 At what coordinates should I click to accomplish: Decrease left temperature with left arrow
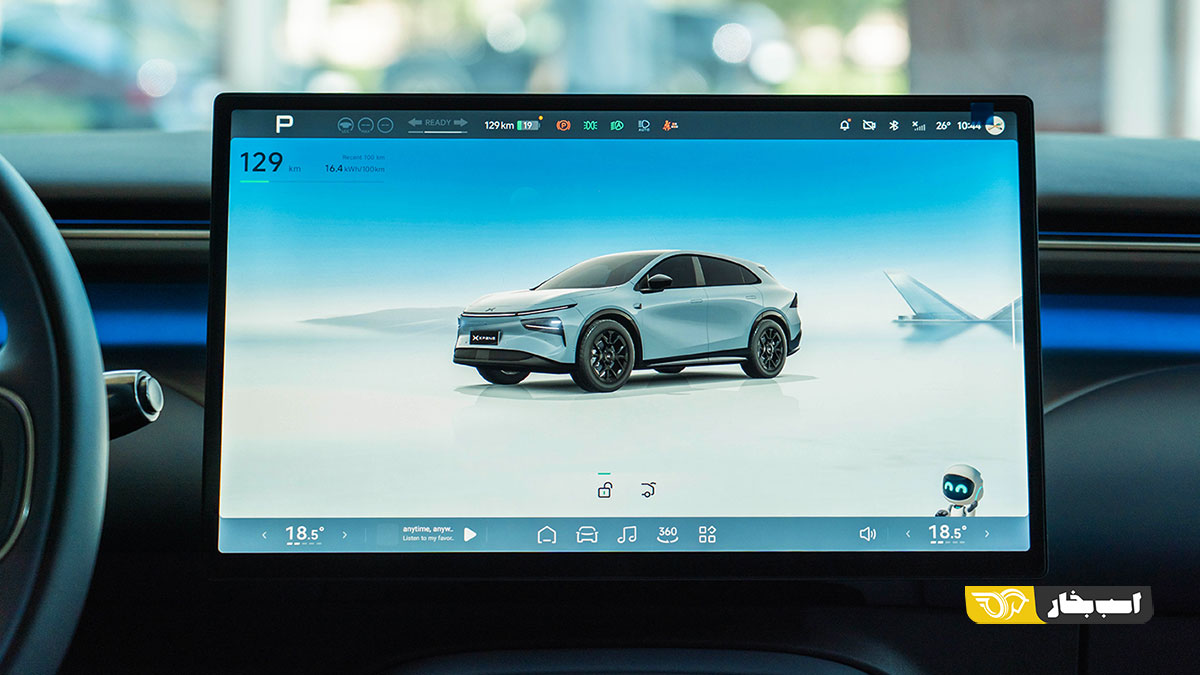(x=265, y=535)
